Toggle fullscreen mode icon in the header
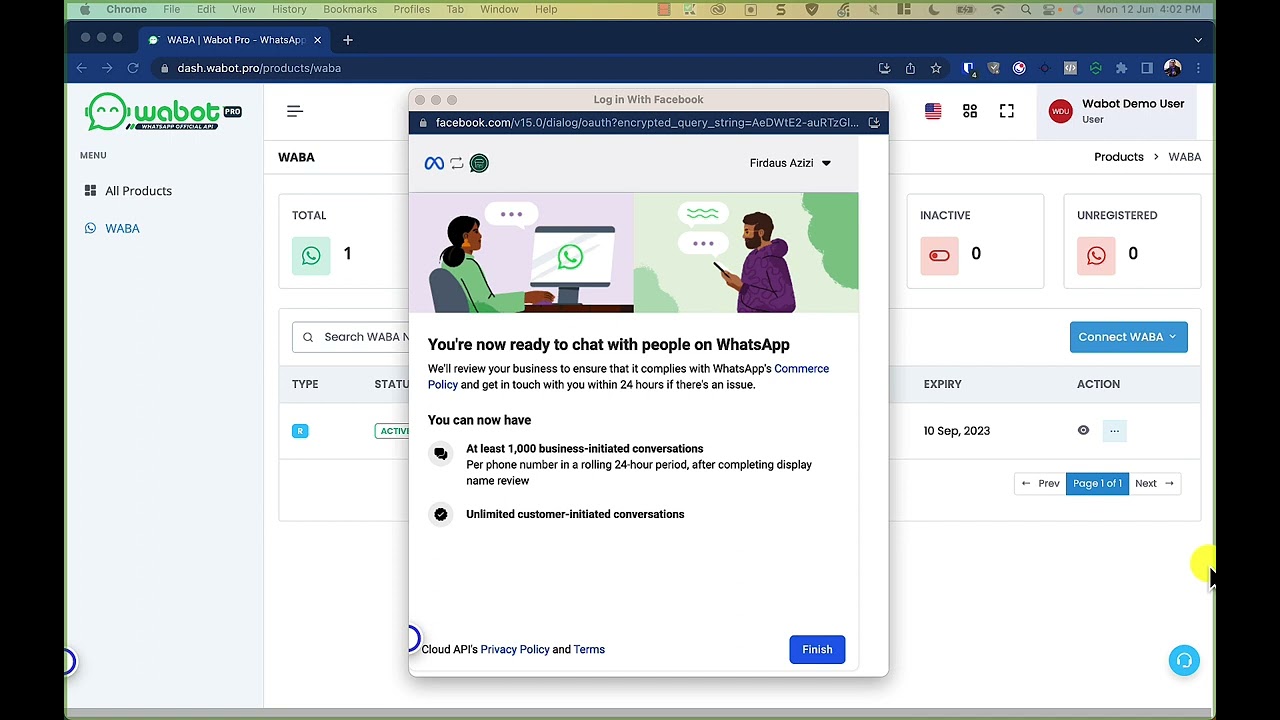 [x=1007, y=111]
